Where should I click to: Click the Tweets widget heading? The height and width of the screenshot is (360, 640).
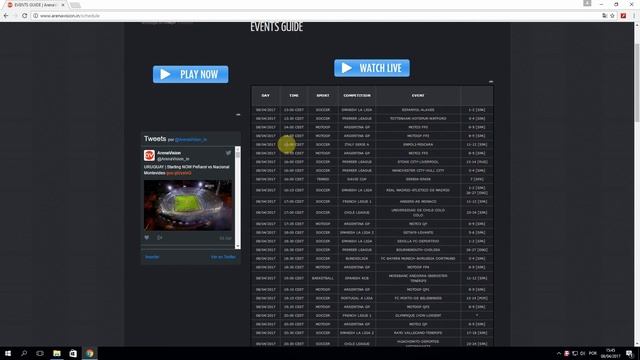point(155,139)
